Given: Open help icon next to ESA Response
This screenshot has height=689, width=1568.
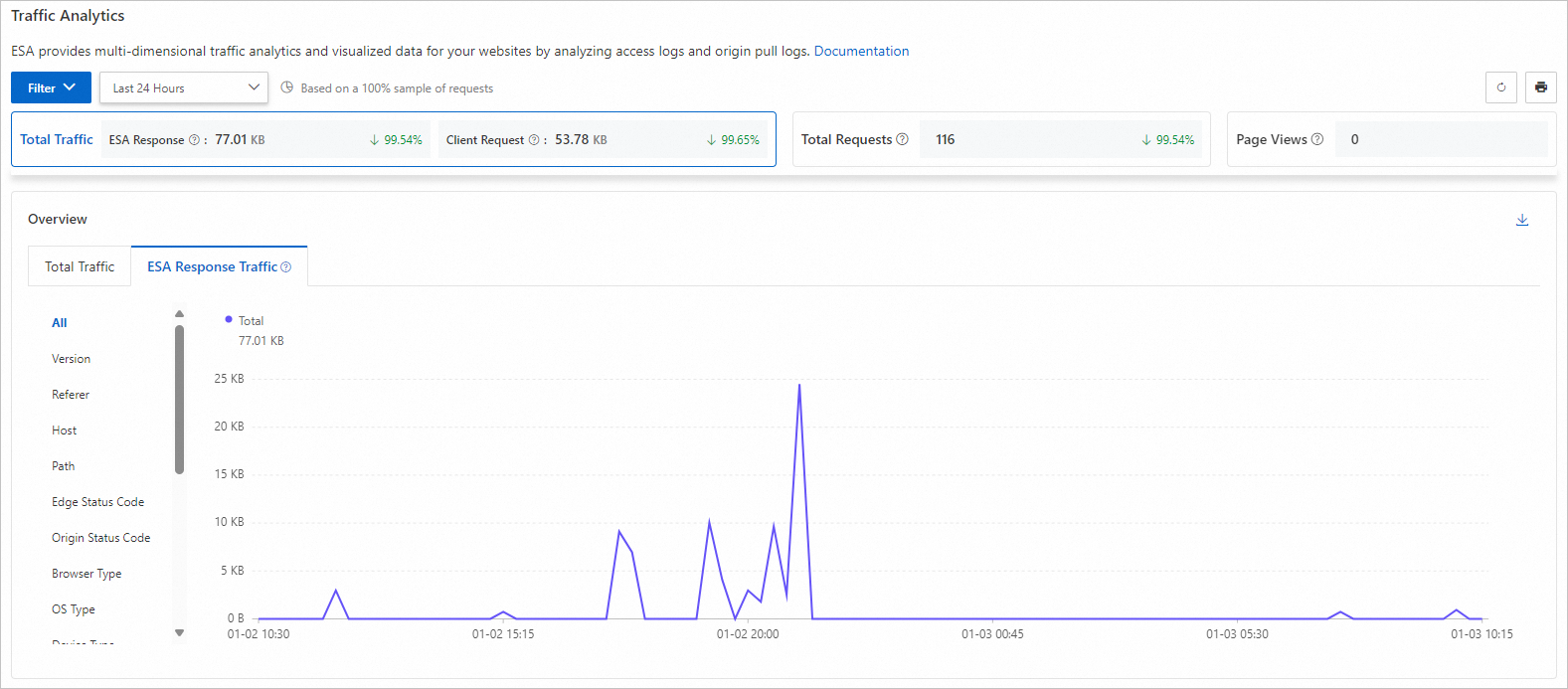Looking at the screenshot, I should click(x=194, y=140).
